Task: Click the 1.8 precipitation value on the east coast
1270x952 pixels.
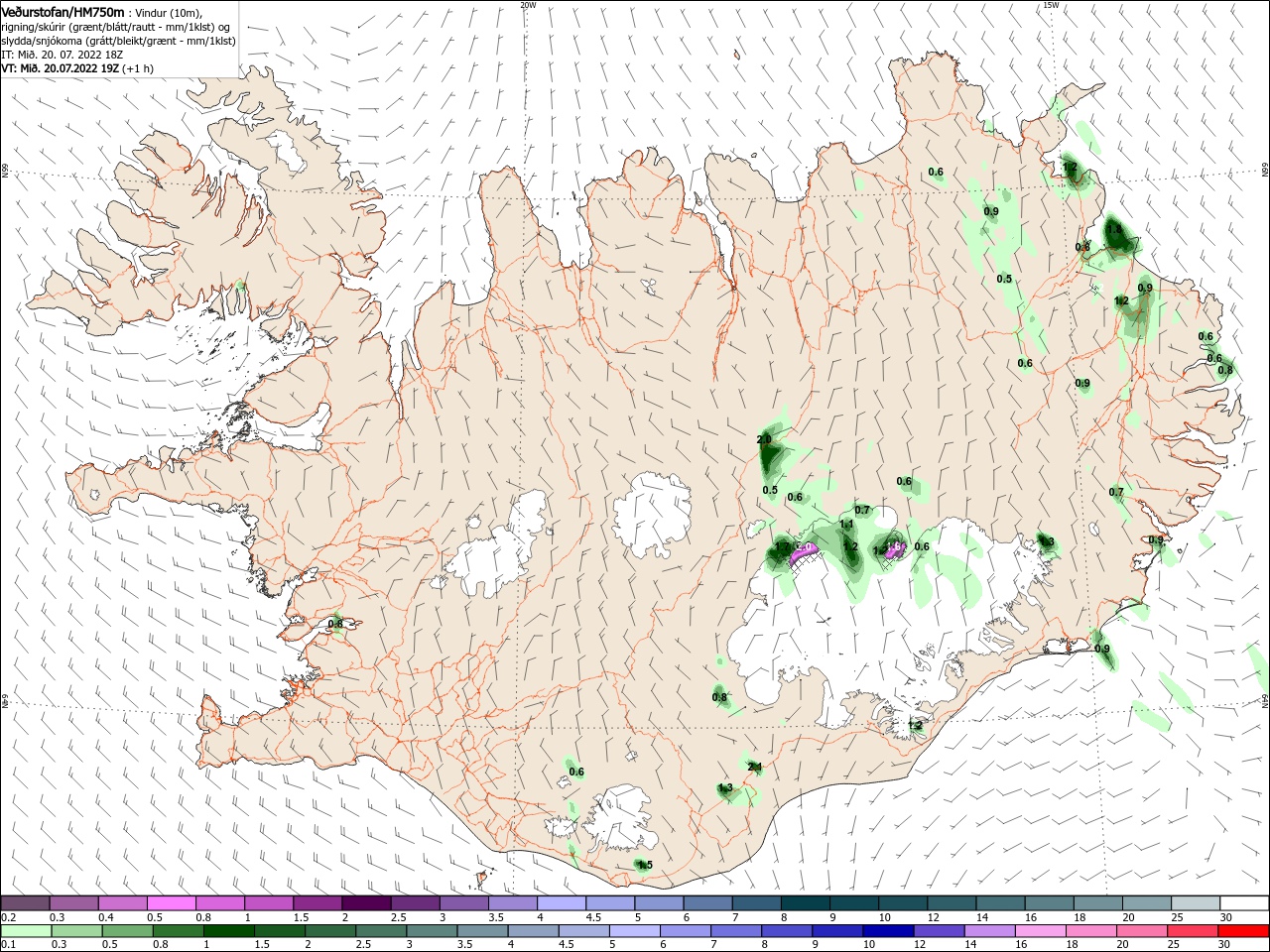Action: [x=1114, y=229]
